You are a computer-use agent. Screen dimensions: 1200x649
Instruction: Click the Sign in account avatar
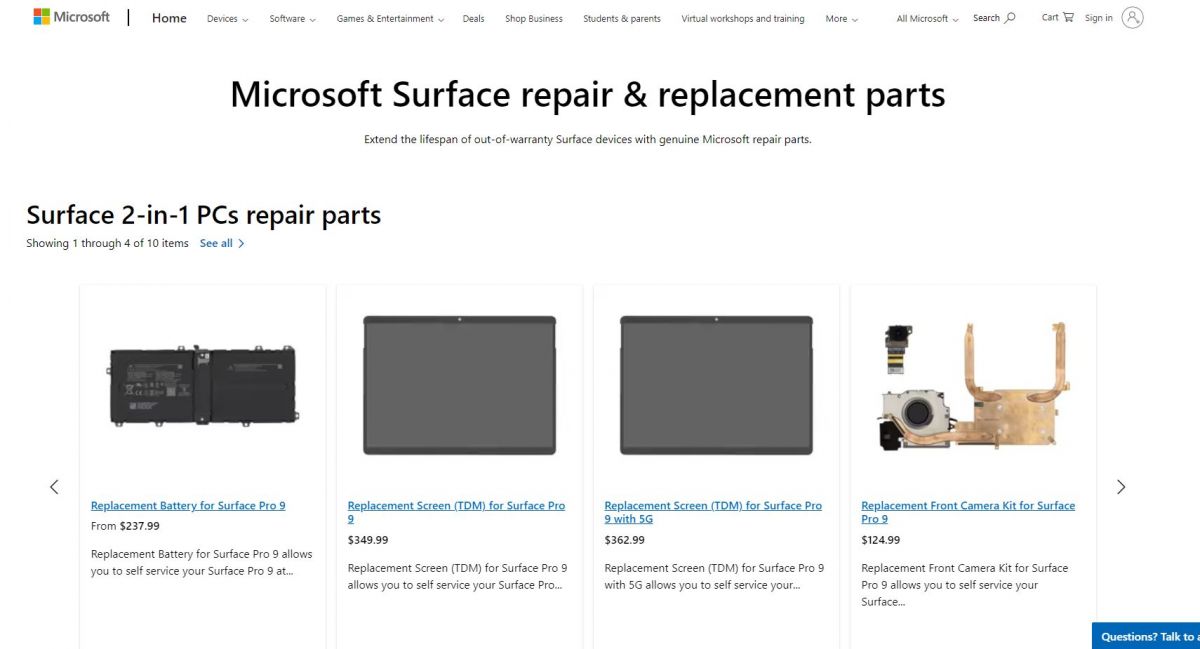1132,17
